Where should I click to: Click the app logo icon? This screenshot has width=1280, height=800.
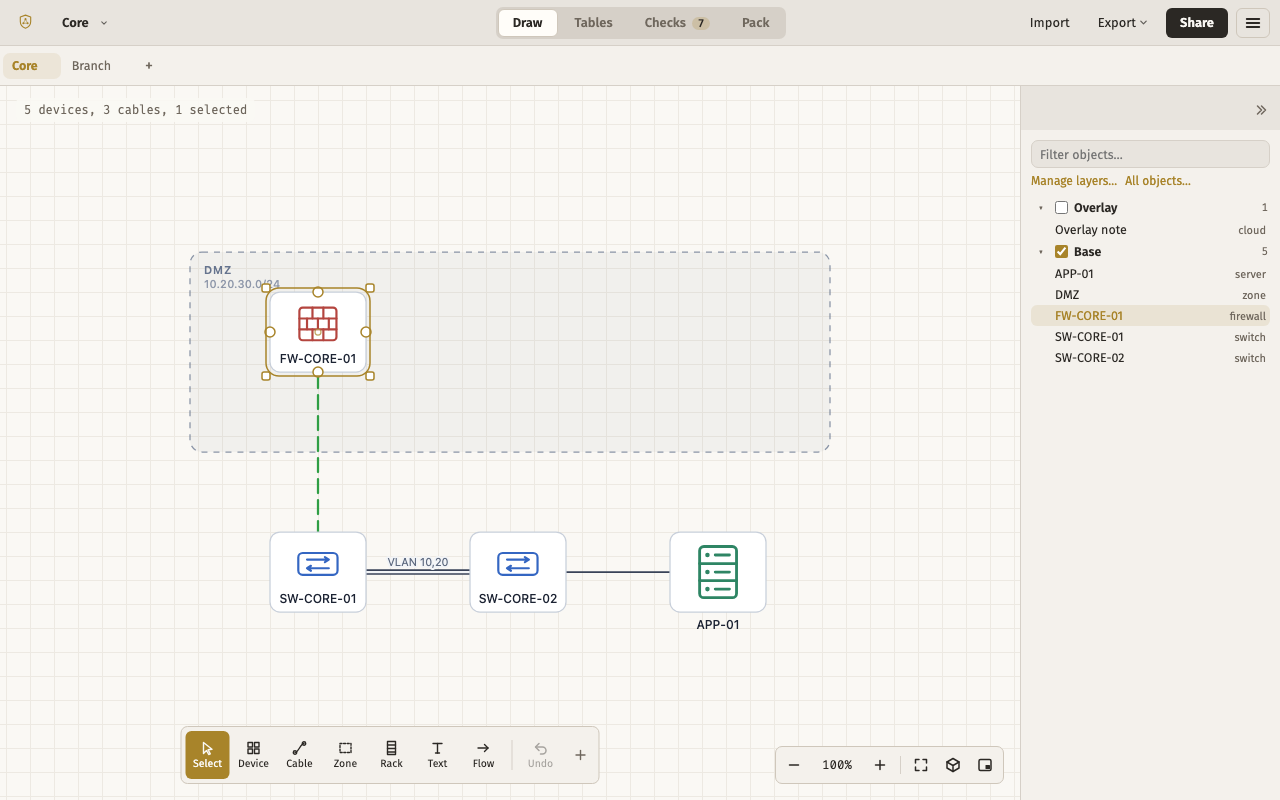click(26, 22)
